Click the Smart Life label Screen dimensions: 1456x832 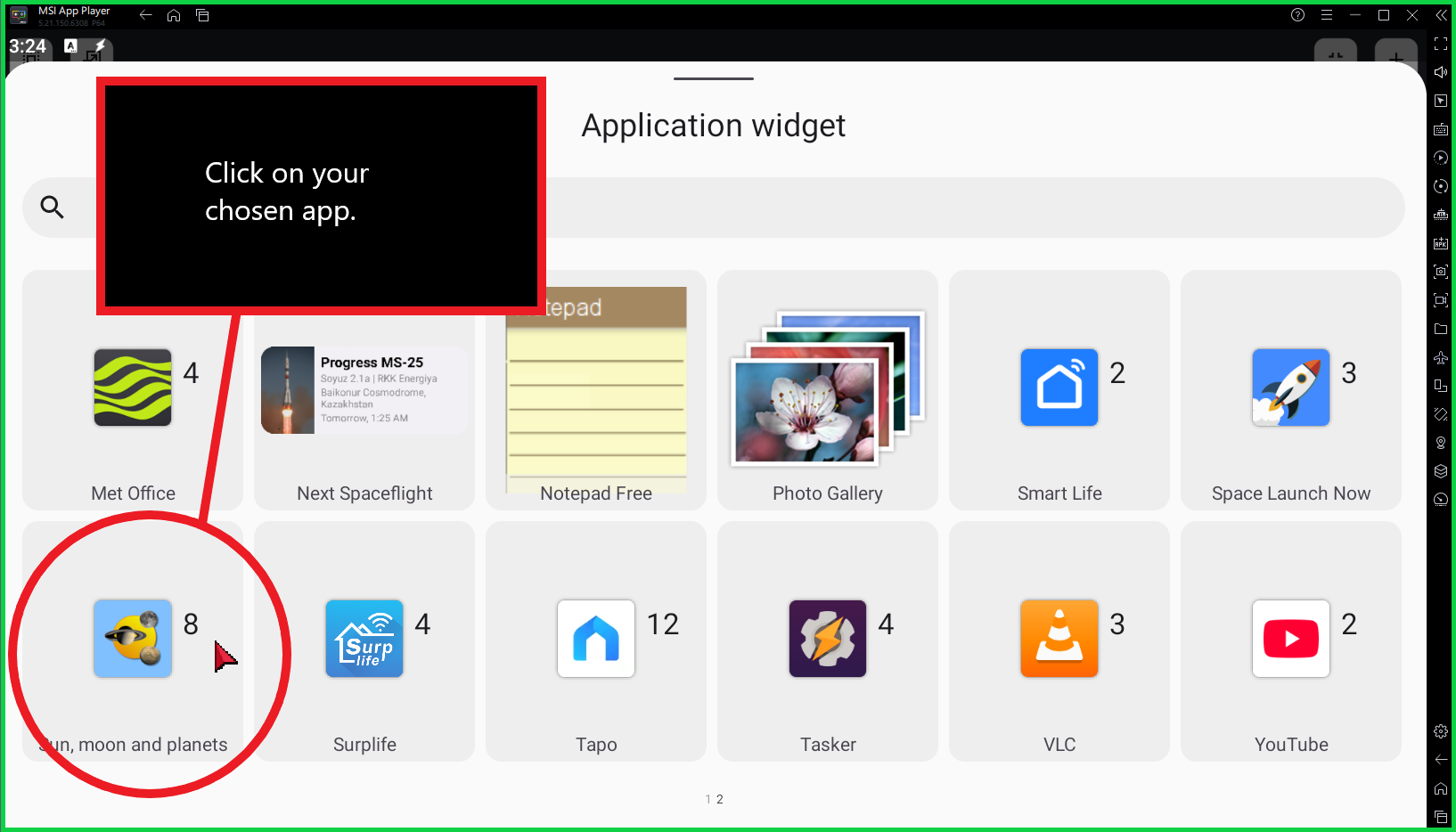point(1059,493)
